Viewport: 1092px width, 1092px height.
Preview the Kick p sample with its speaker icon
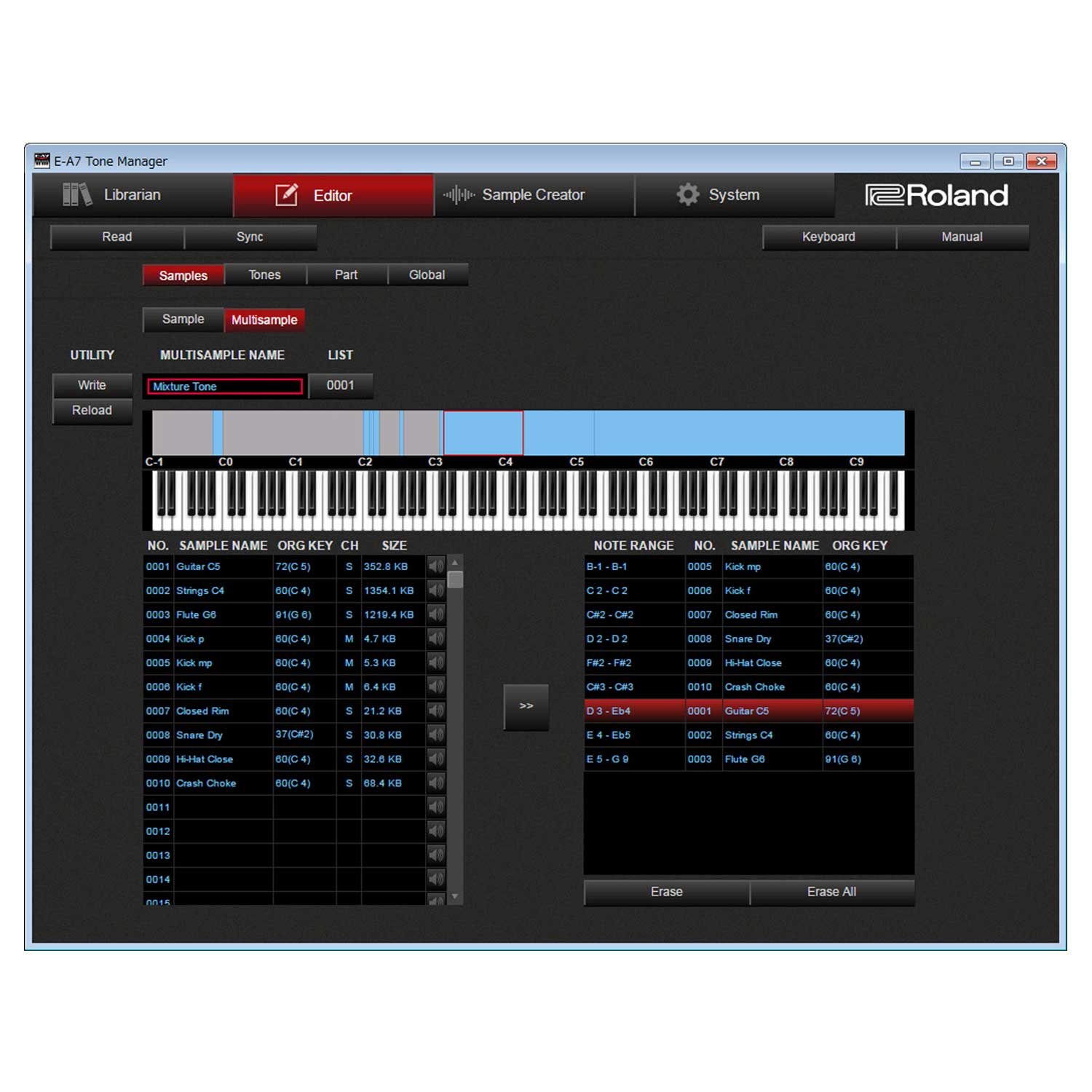pos(435,638)
